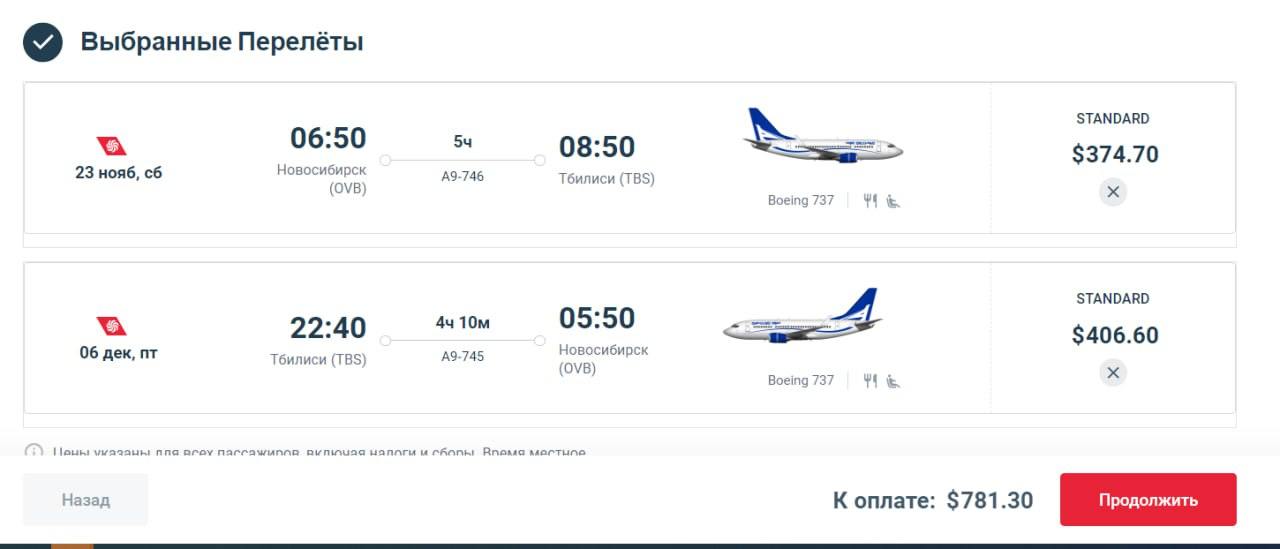Viewport: 1280px width, 549px height.
Task: Click the meal icon on flight A9-745
Action: 870,381
